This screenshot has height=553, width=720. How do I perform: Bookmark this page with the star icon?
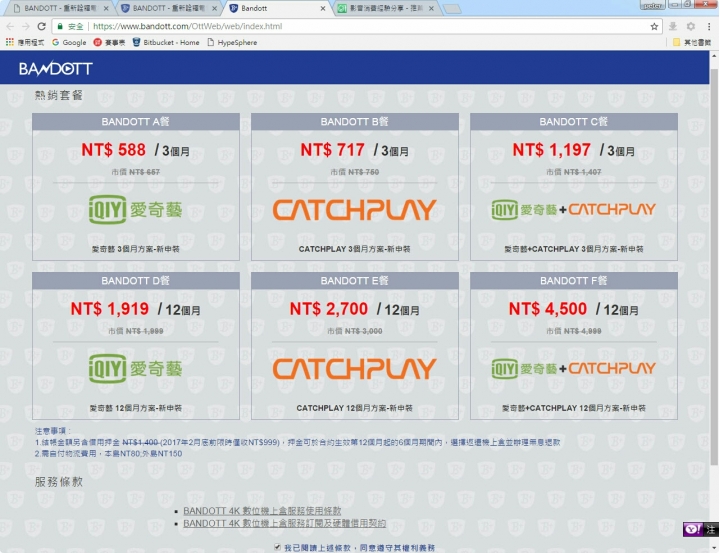click(x=654, y=26)
